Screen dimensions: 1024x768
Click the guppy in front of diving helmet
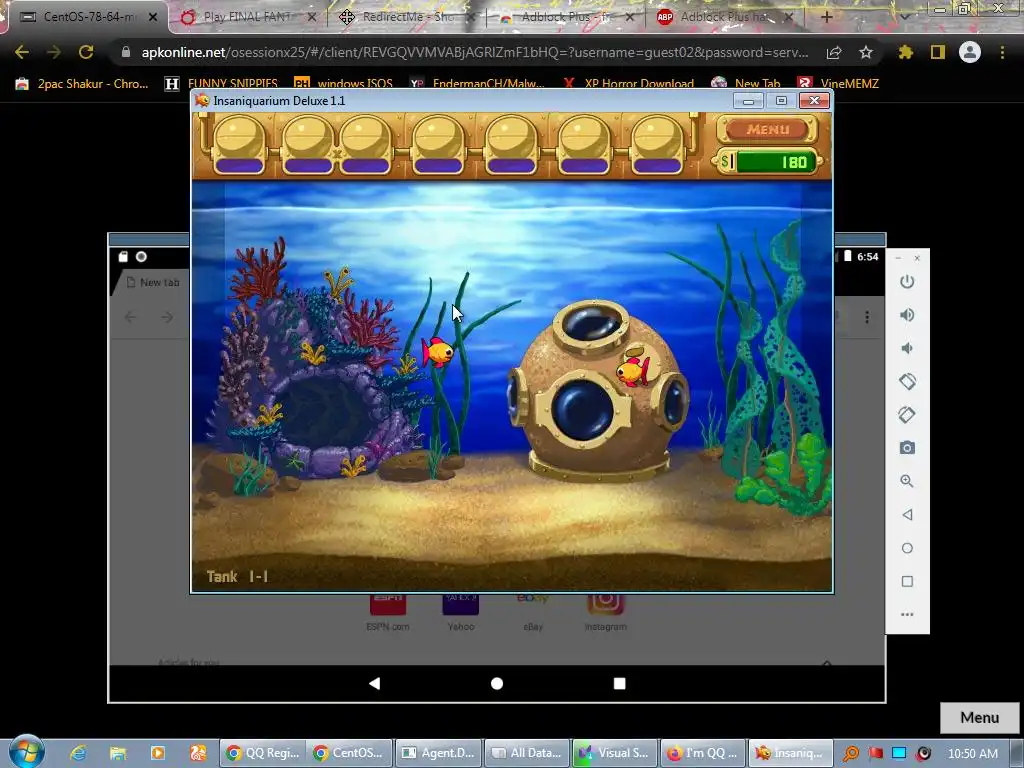click(x=633, y=370)
